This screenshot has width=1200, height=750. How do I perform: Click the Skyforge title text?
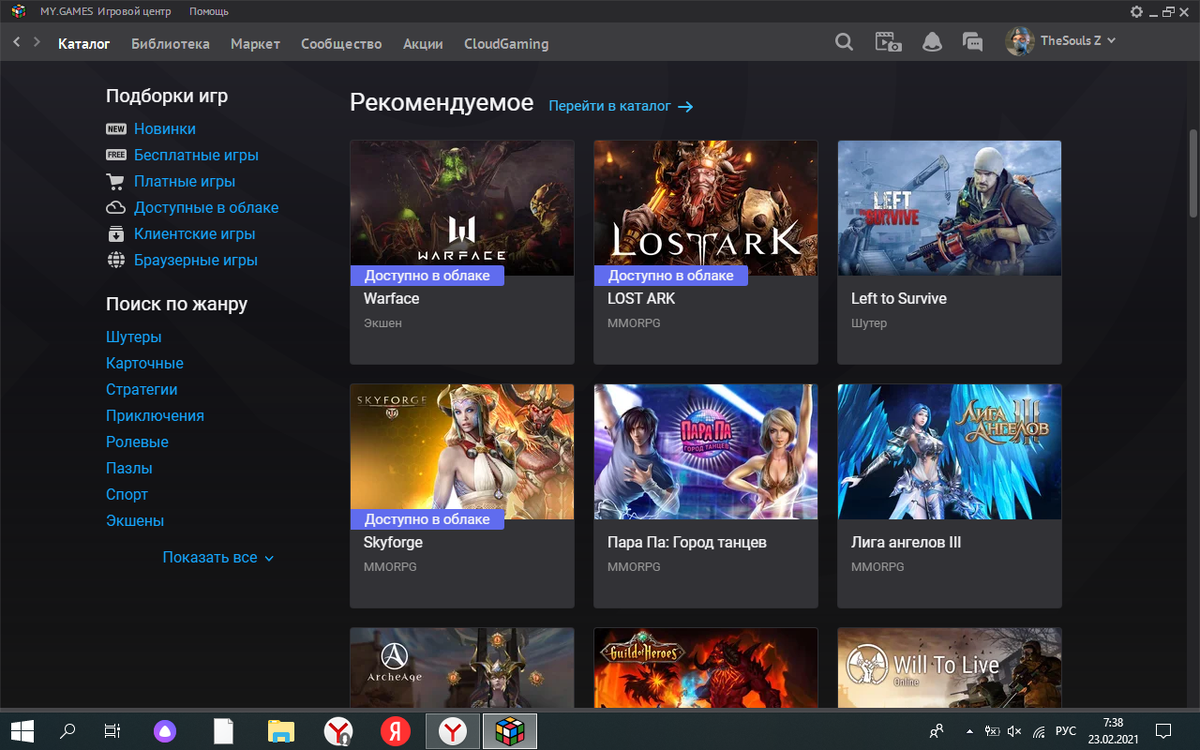pos(393,542)
